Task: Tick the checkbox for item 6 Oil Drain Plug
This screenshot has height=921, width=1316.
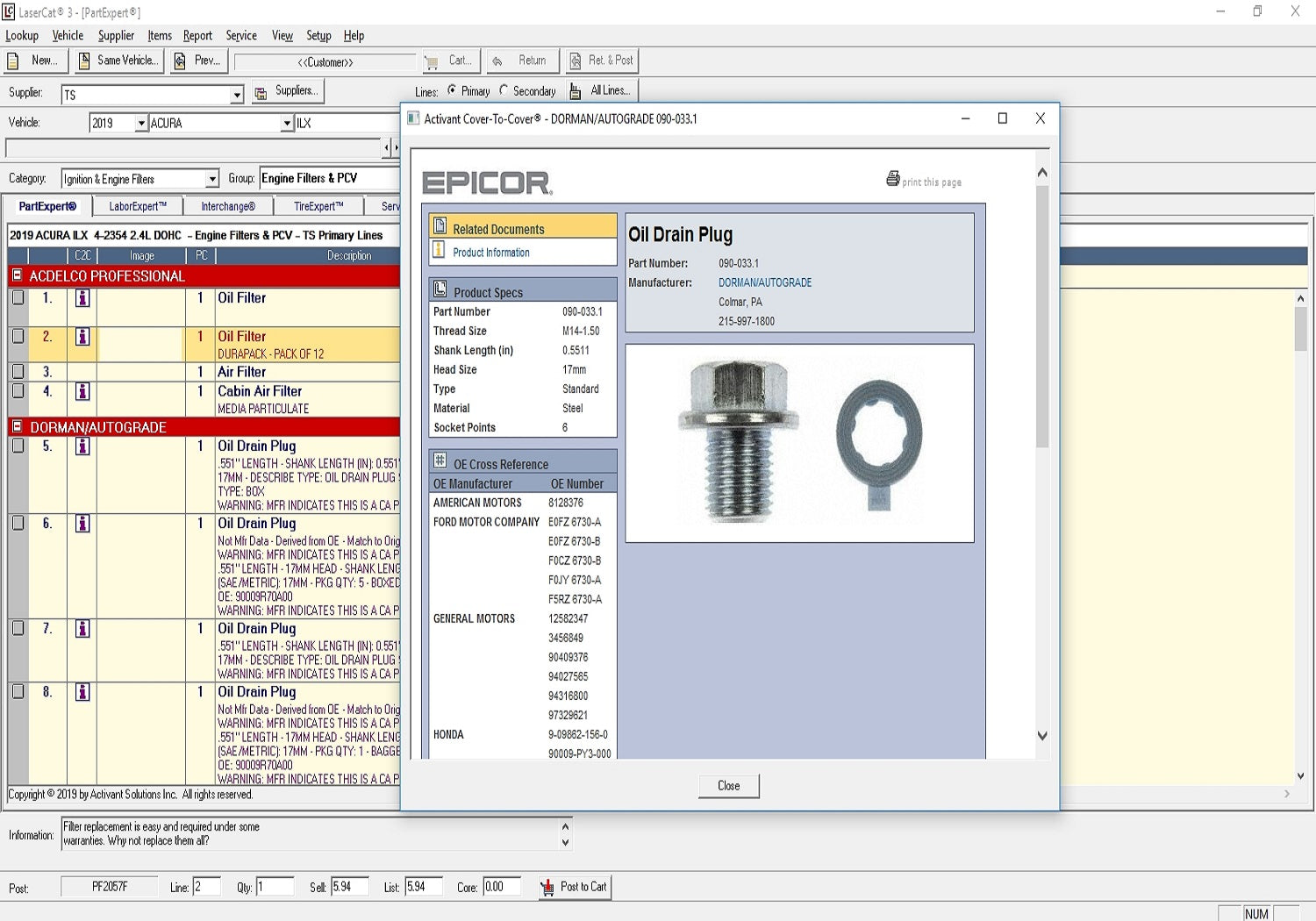Action: point(18,524)
